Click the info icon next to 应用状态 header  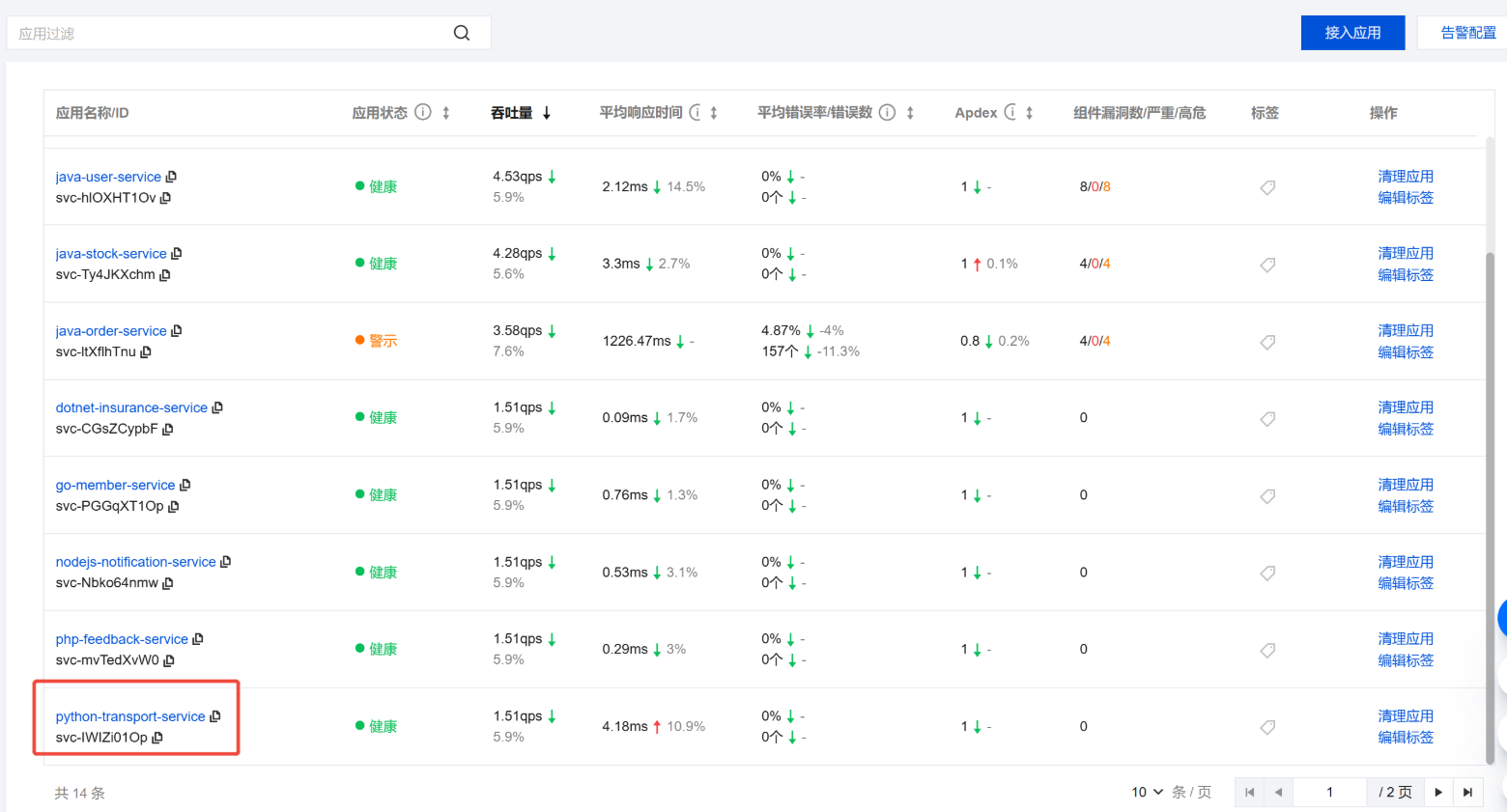[423, 112]
